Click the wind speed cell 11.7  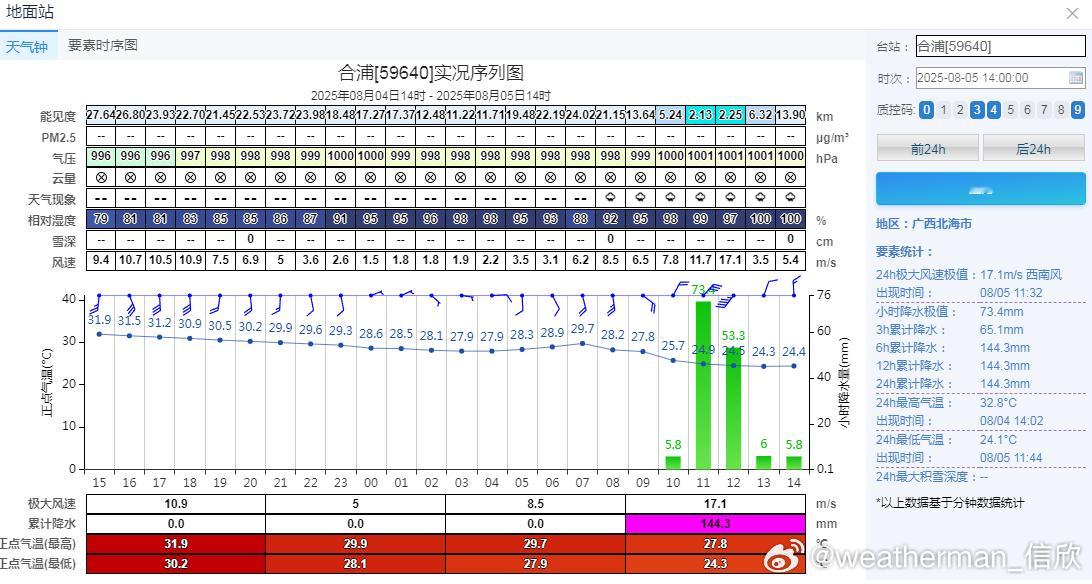point(701,260)
